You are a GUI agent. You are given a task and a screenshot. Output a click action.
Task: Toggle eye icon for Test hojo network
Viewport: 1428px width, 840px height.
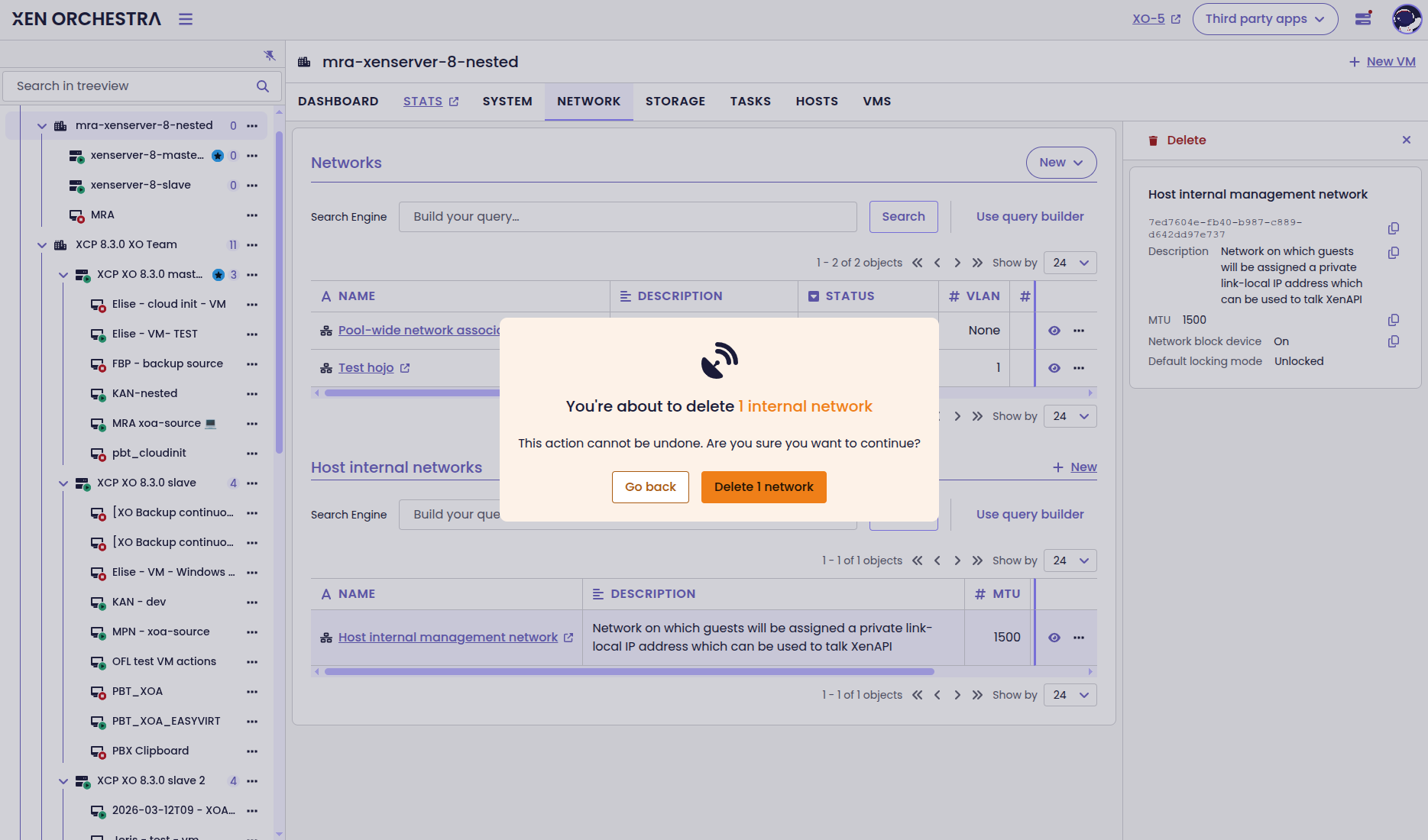coord(1054,368)
